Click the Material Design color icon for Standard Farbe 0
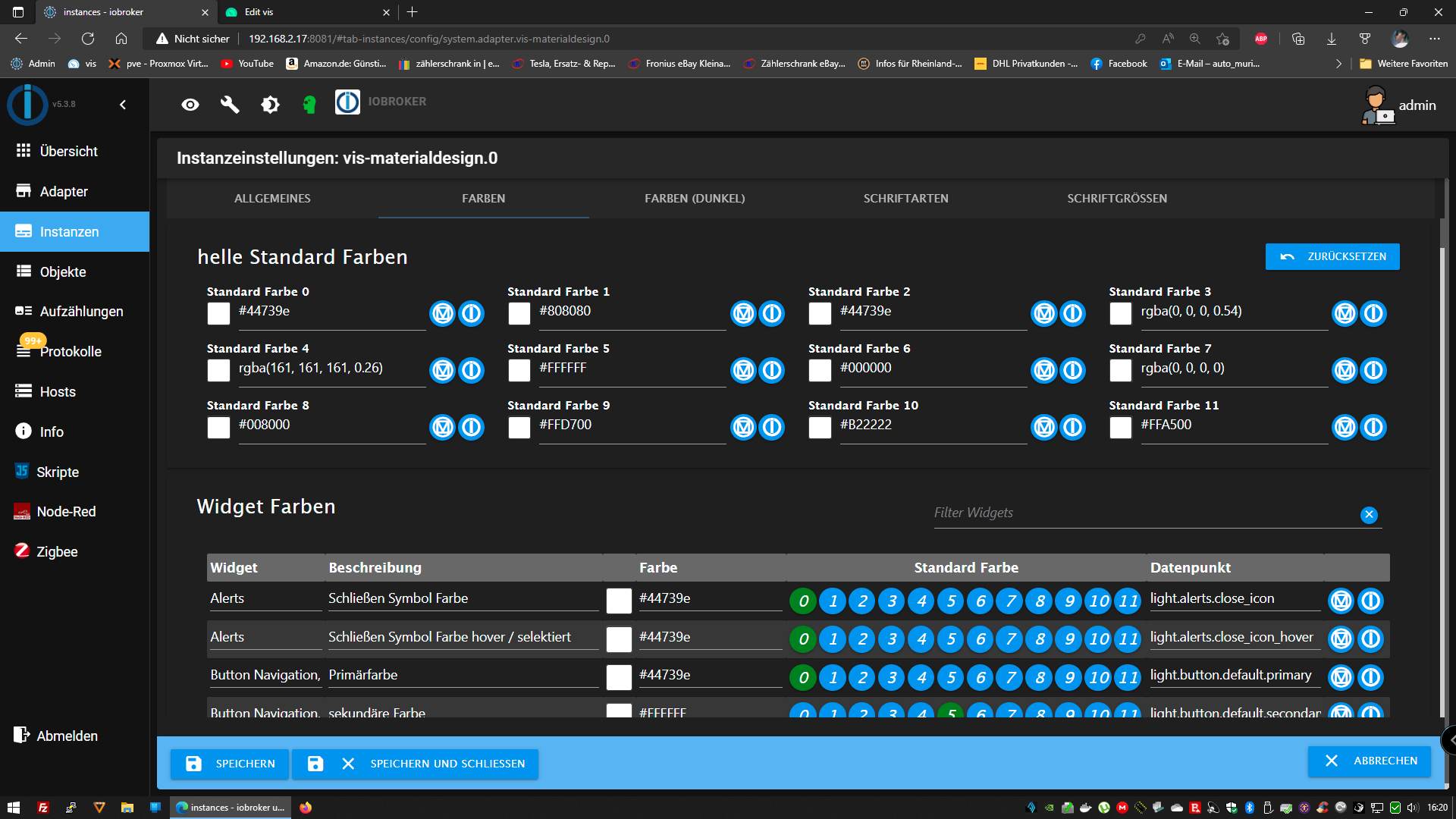The image size is (1456, 819). (x=443, y=313)
